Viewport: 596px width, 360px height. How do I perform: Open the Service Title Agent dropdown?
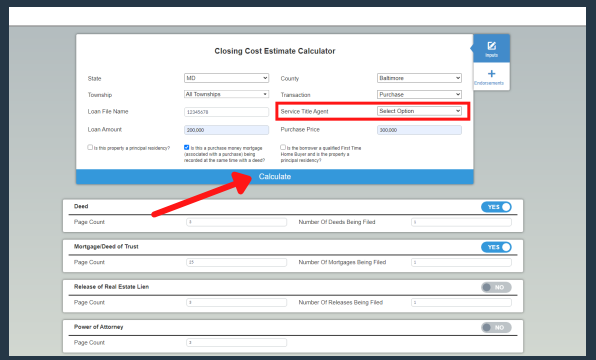419,111
